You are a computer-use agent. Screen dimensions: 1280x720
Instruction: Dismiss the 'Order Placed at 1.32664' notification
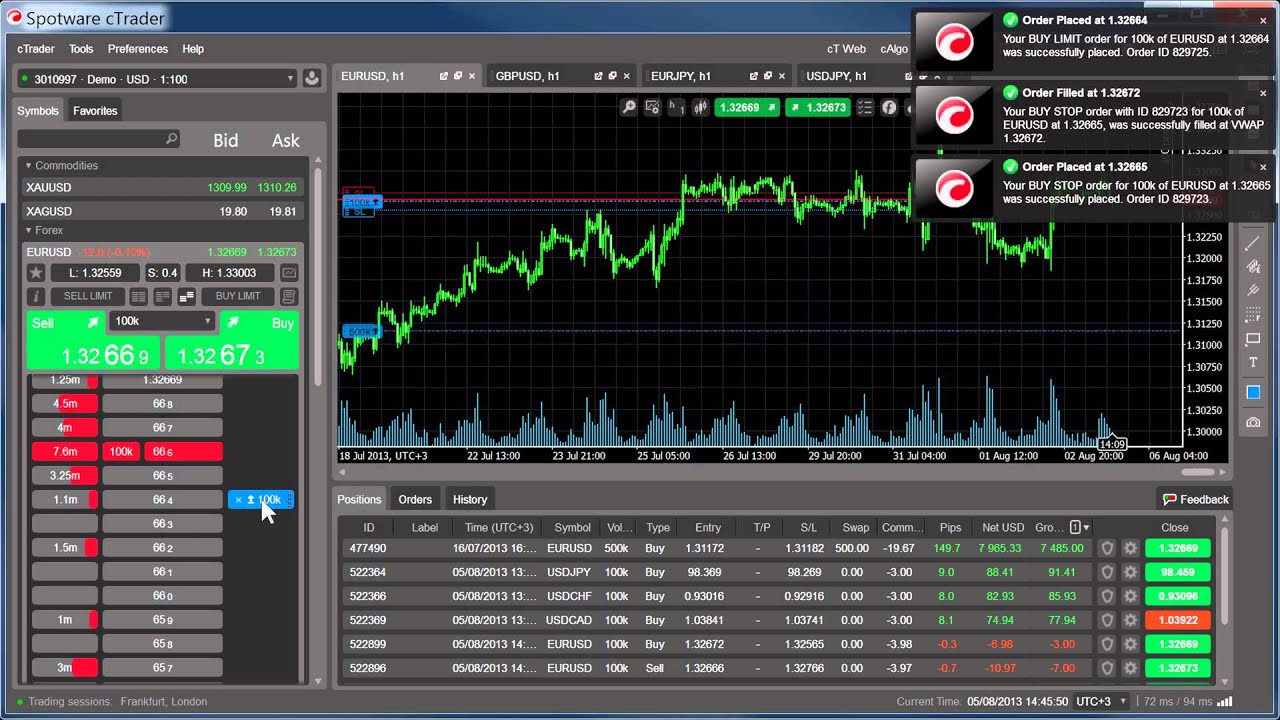[x=1263, y=19]
